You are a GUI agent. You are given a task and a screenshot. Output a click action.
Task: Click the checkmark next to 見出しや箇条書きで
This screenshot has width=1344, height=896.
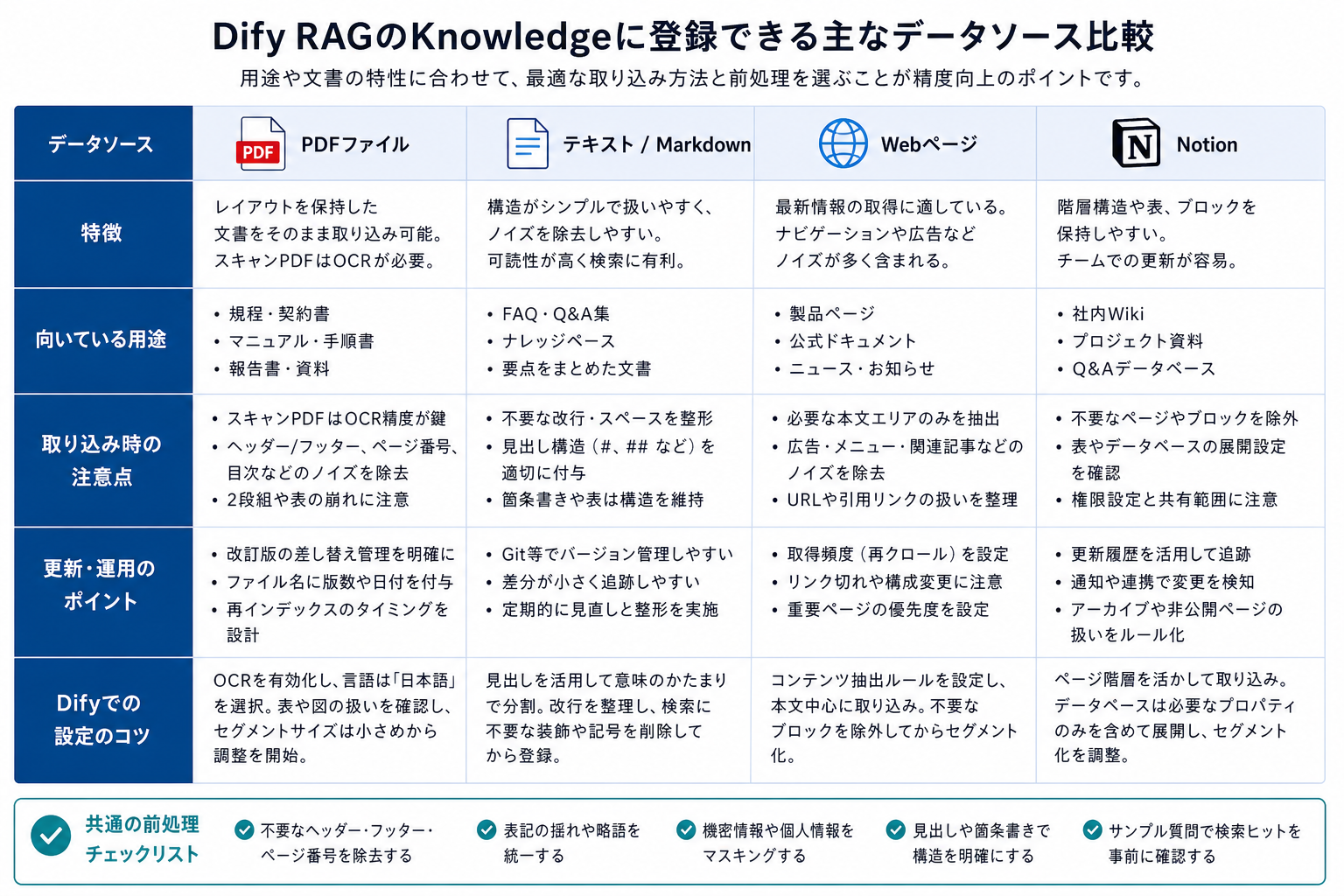[x=896, y=829]
